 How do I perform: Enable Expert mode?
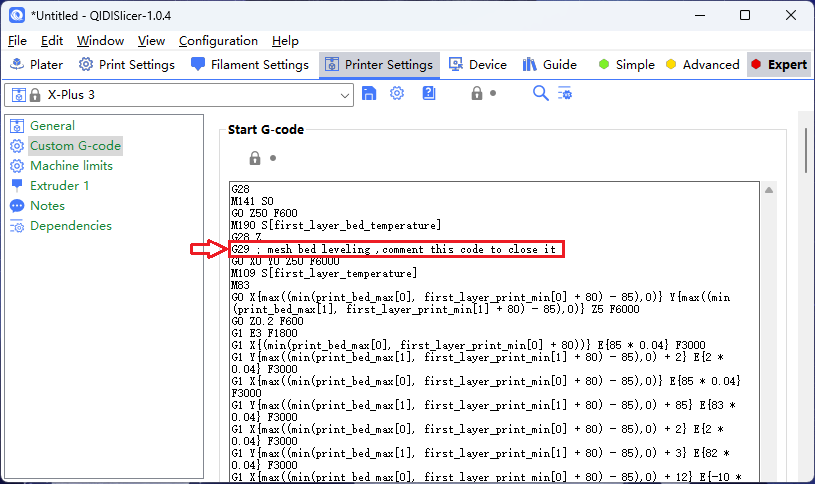pos(778,65)
